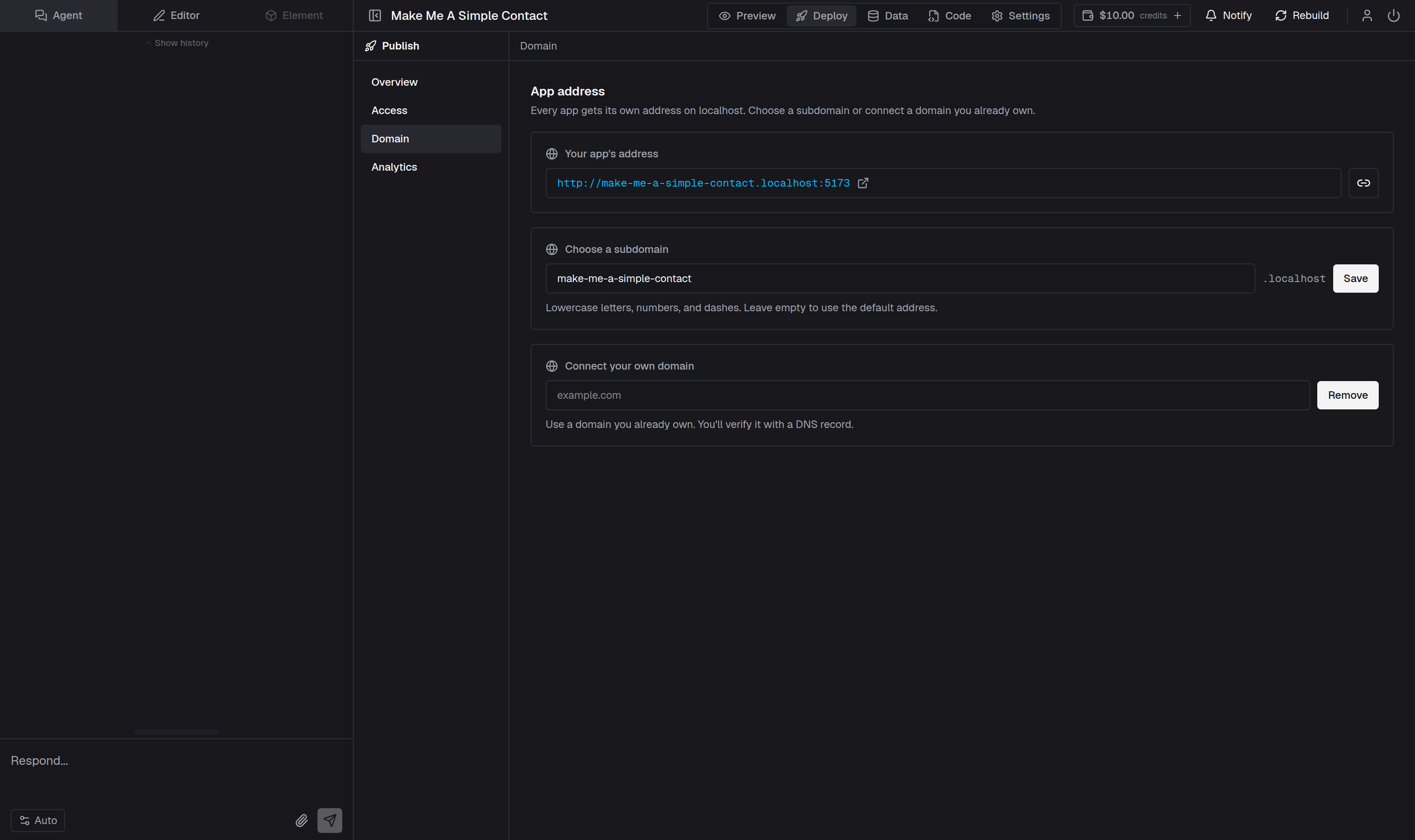Open Notify bell notifications
Viewport: 1415px width, 840px height.
coord(1228,15)
